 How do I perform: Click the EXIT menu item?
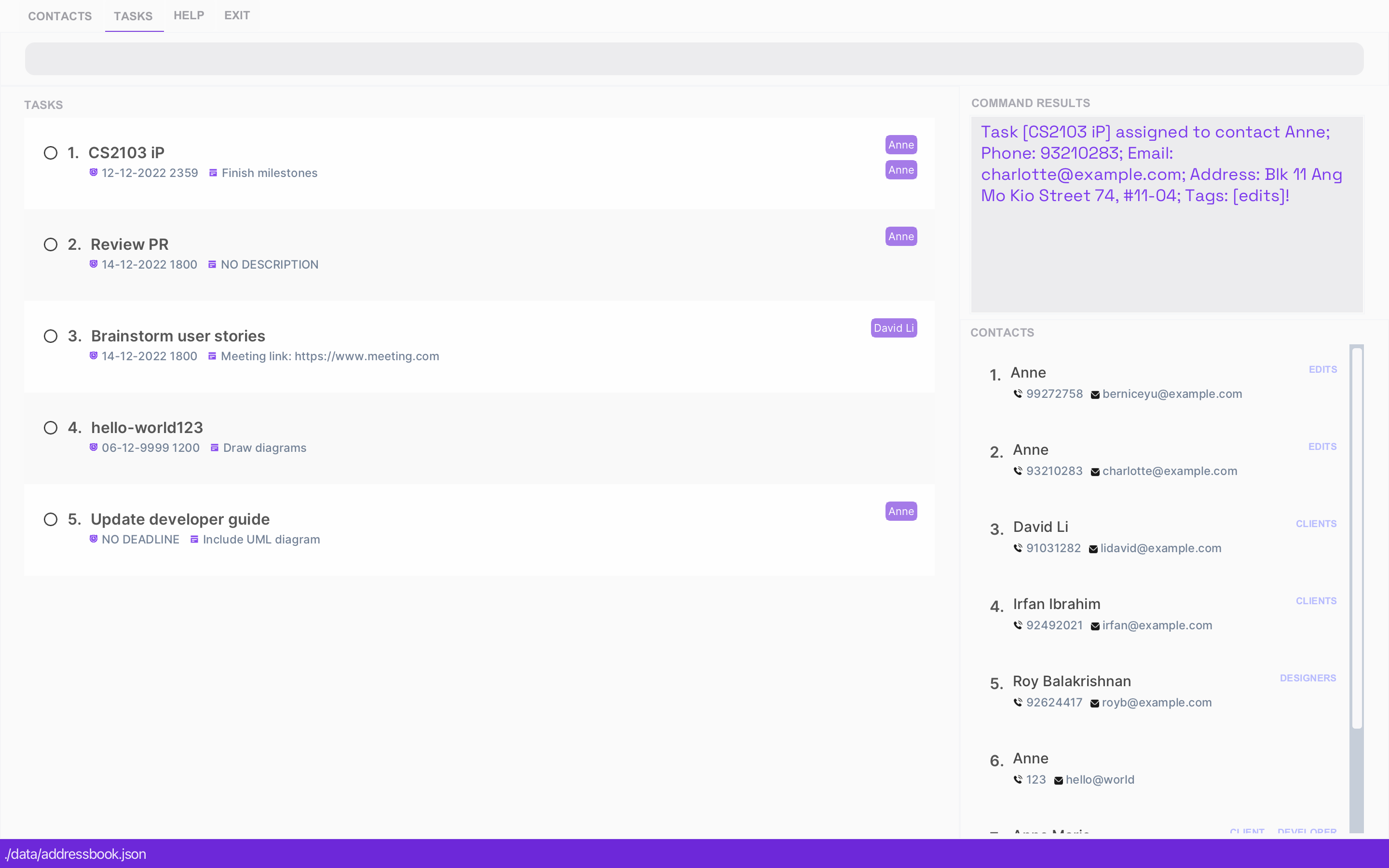coord(237,15)
